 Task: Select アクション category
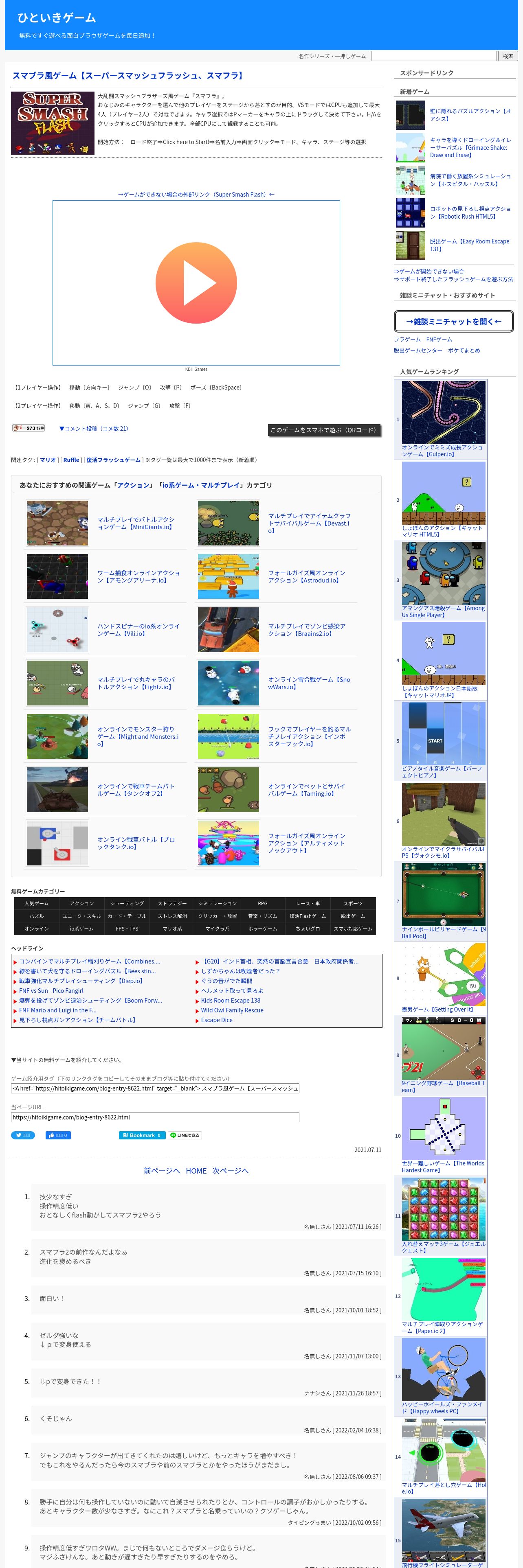coord(81,903)
